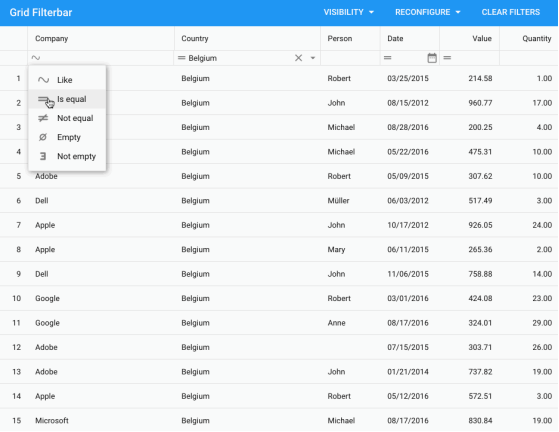Choose the Not empty operator
The width and height of the screenshot is (559, 432).
tap(67, 156)
